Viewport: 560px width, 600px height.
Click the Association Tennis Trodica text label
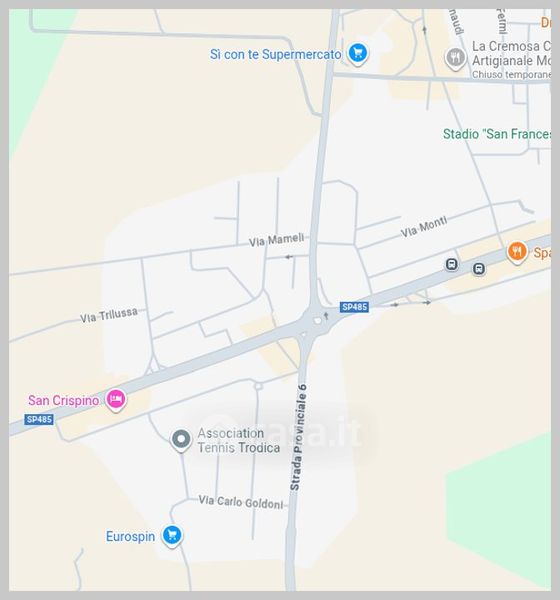point(238,440)
